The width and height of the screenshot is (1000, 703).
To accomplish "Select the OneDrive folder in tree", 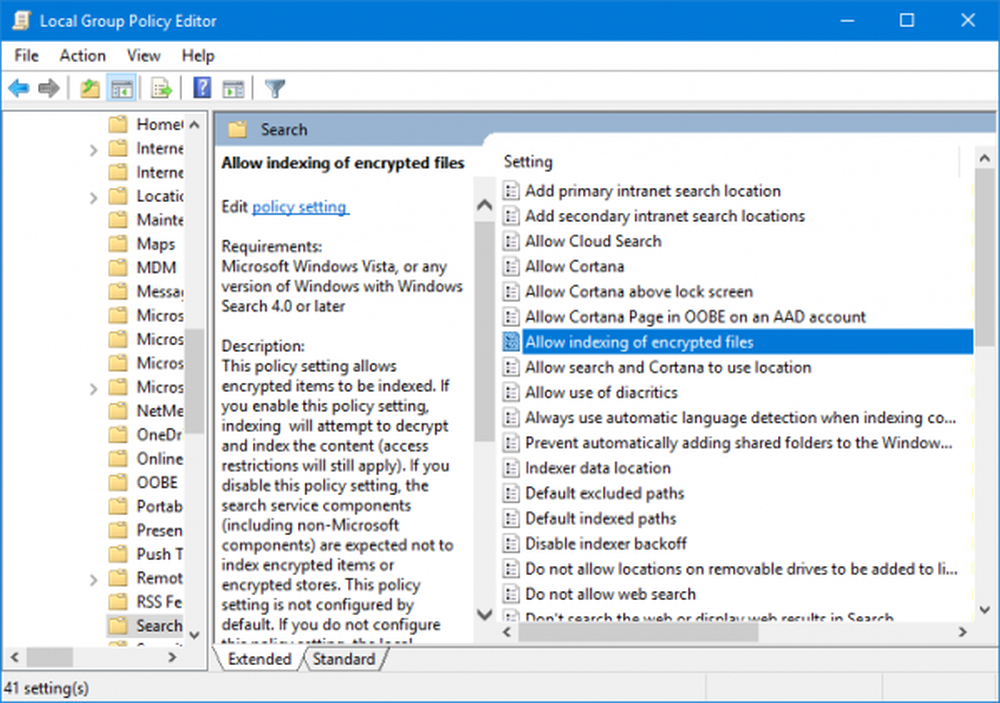I will (158, 435).
